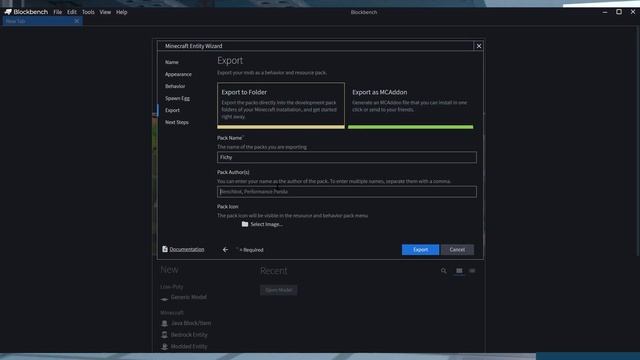Choose the Export as MCAddon option

click(x=411, y=106)
